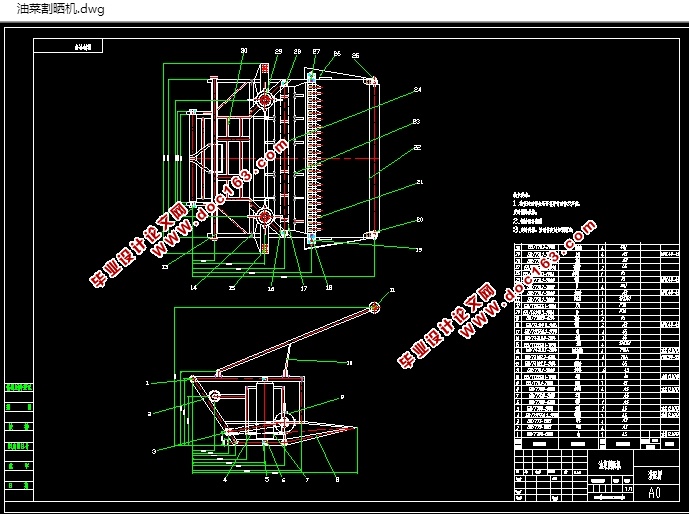Select callout number 8 in side view
This screenshot has height=514, width=689.
[337, 480]
